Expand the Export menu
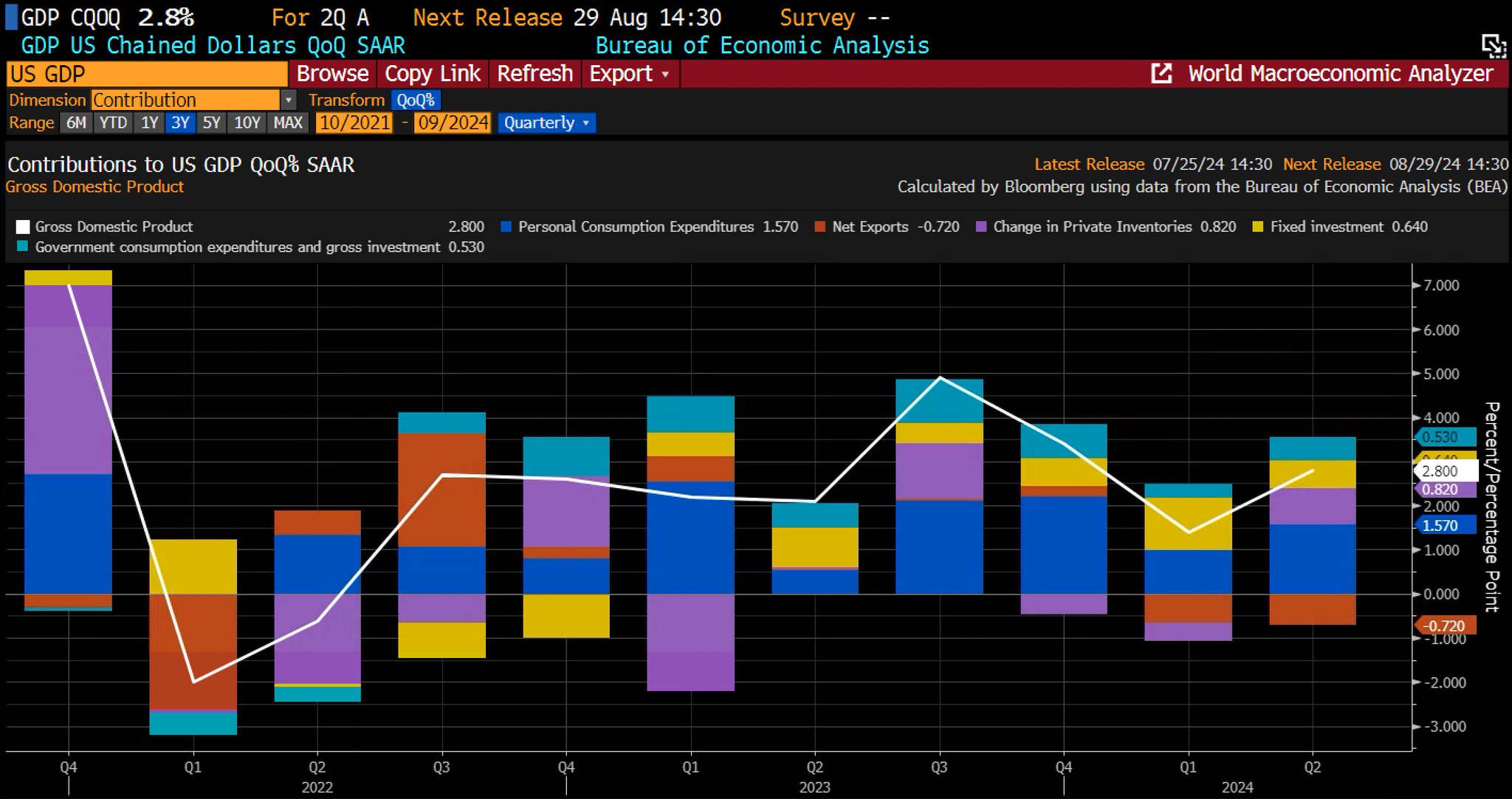The width and height of the screenshot is (1512, 799). pyautogui.click(x=630, y=74)
